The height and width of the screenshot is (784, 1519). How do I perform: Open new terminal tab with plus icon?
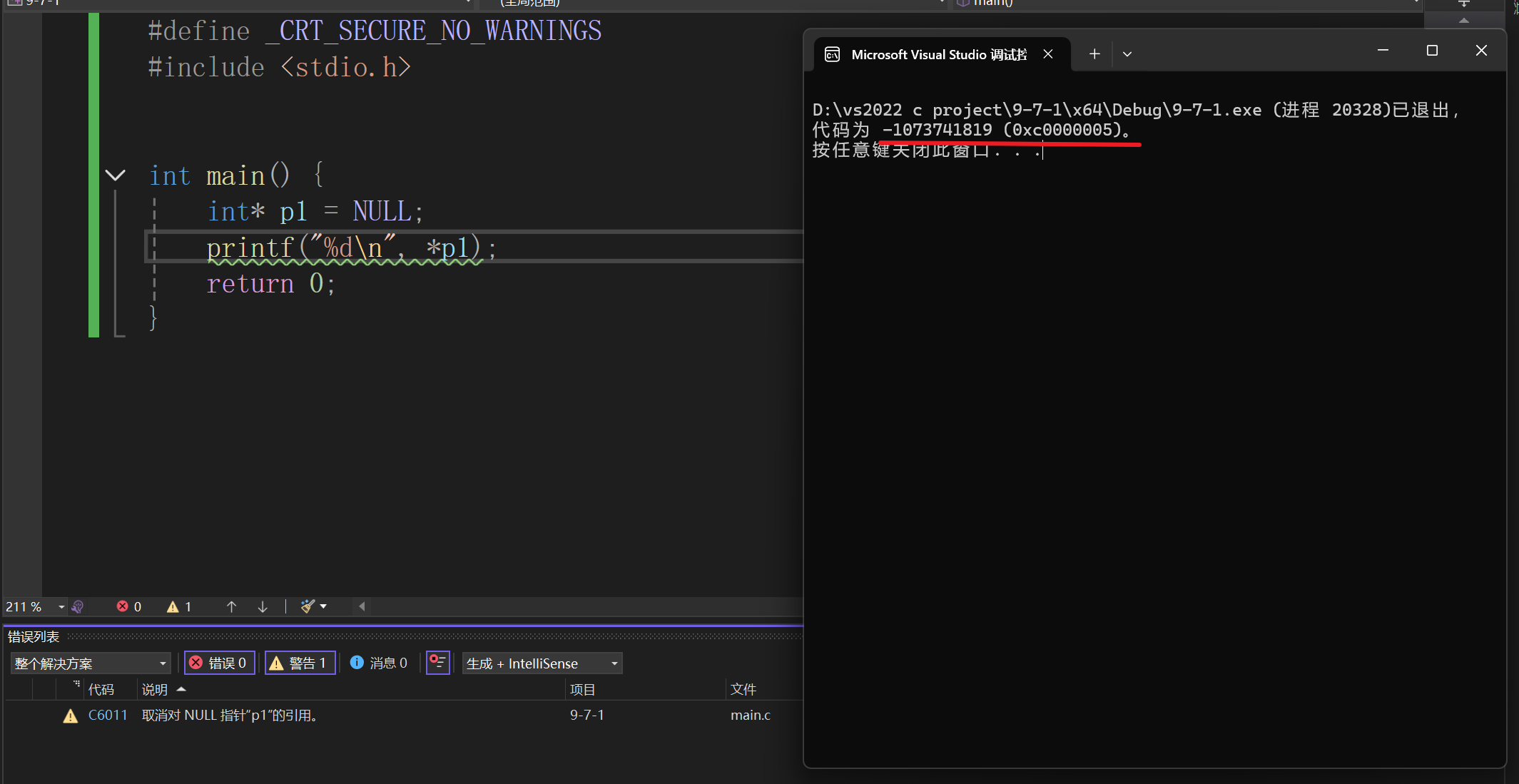(x=1094, y=54)
